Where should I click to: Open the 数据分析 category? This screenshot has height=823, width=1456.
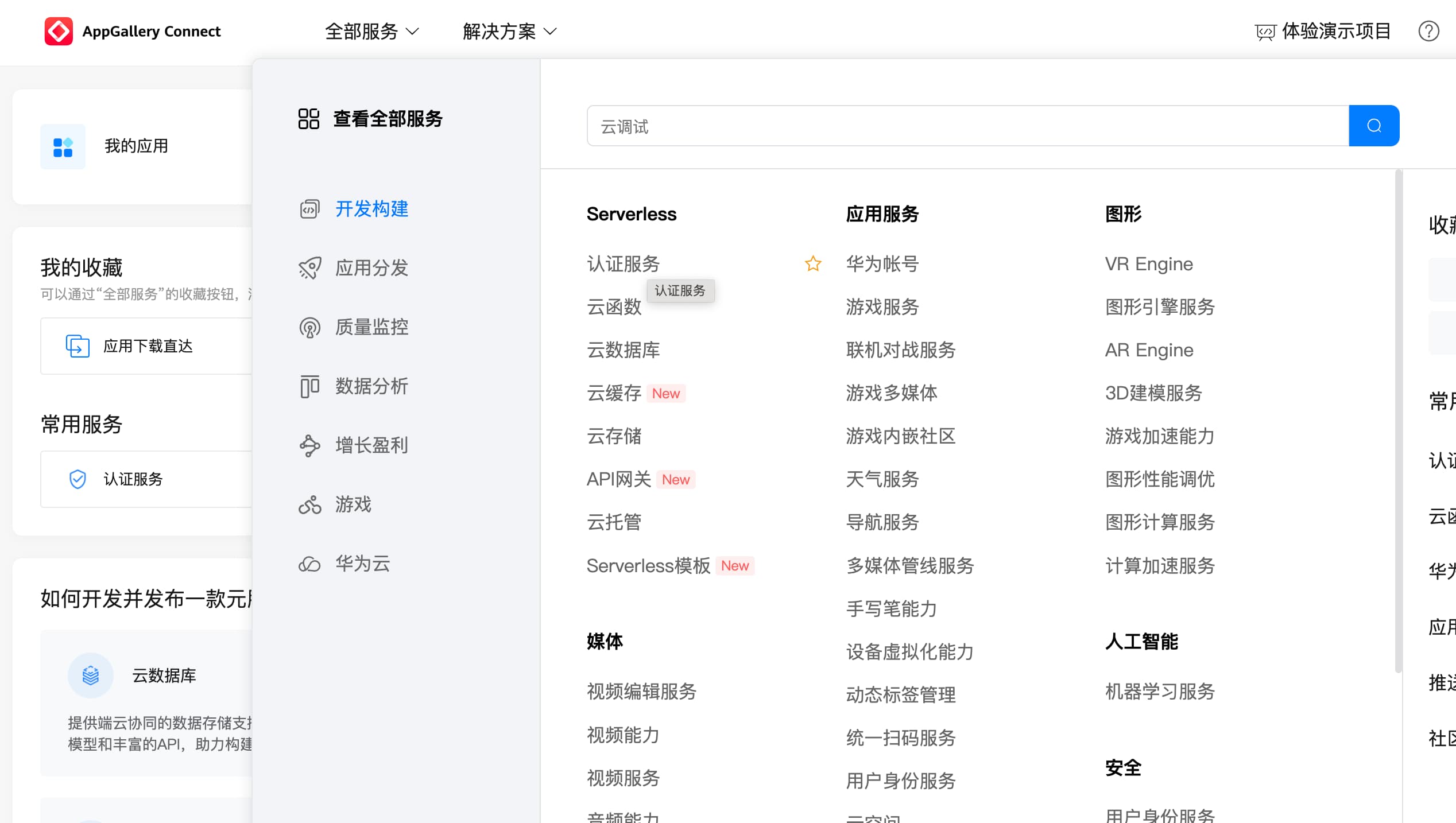pyautogui.click(x=371, y=386)
